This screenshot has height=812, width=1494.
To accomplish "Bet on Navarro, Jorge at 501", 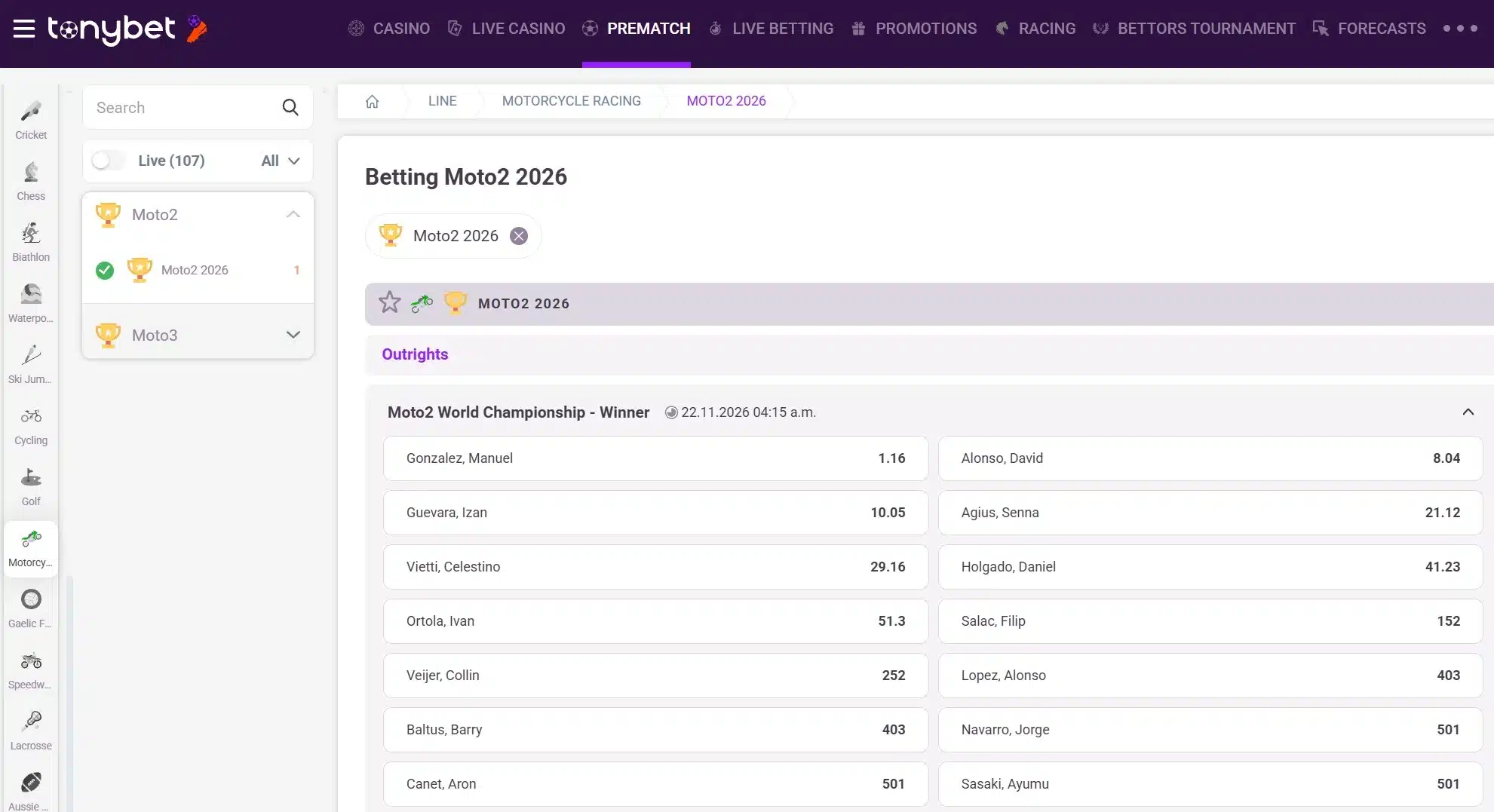I will click(1210, 730).
